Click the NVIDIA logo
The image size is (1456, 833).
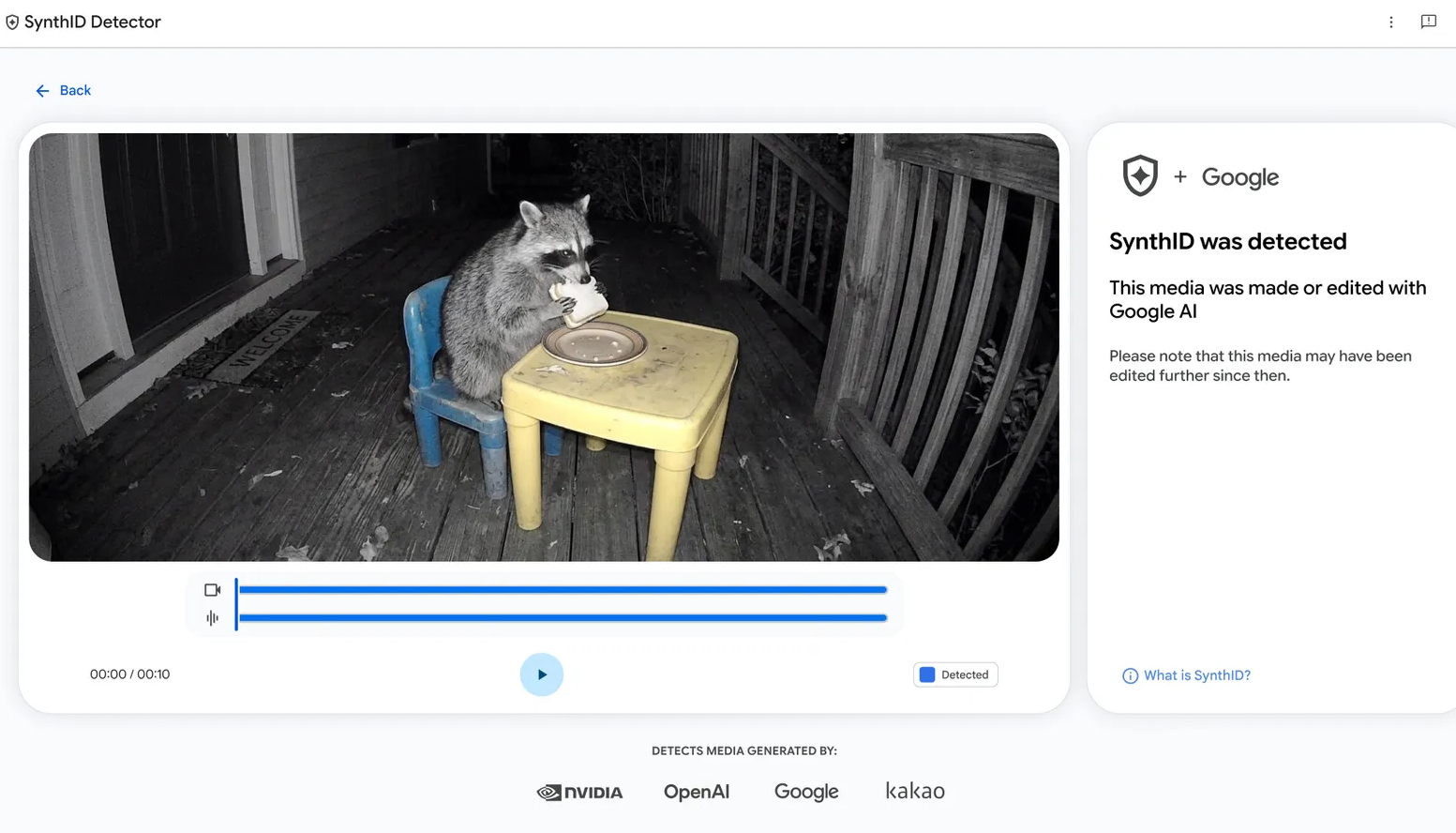pyautogui.click(x=579, y=793)
